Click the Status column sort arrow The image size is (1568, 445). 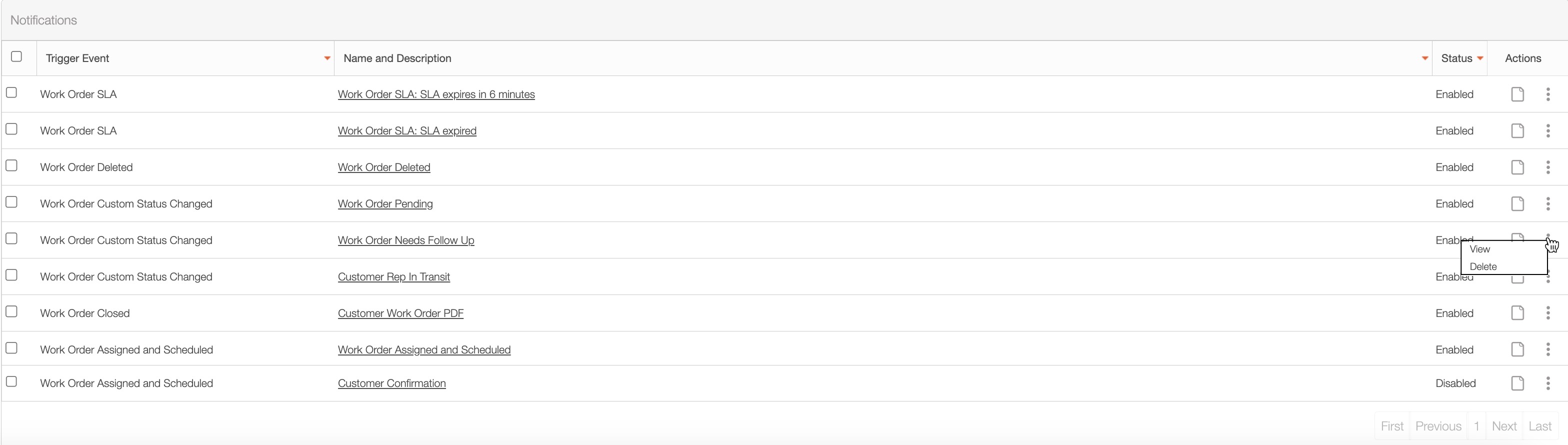click(1479, 58)
